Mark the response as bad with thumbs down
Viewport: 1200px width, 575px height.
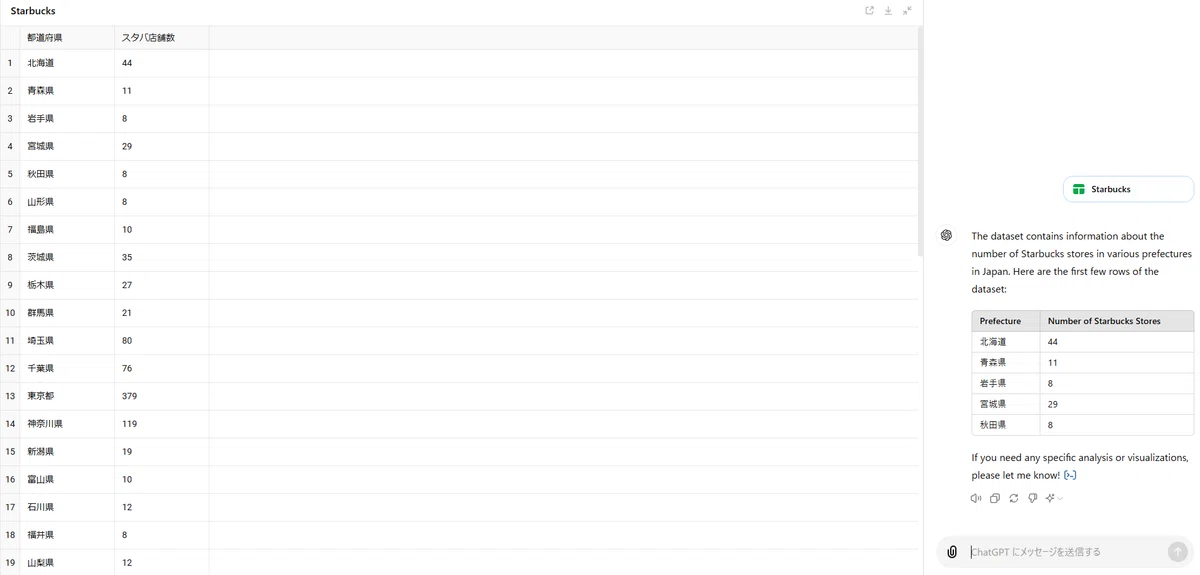point(1033,498)
